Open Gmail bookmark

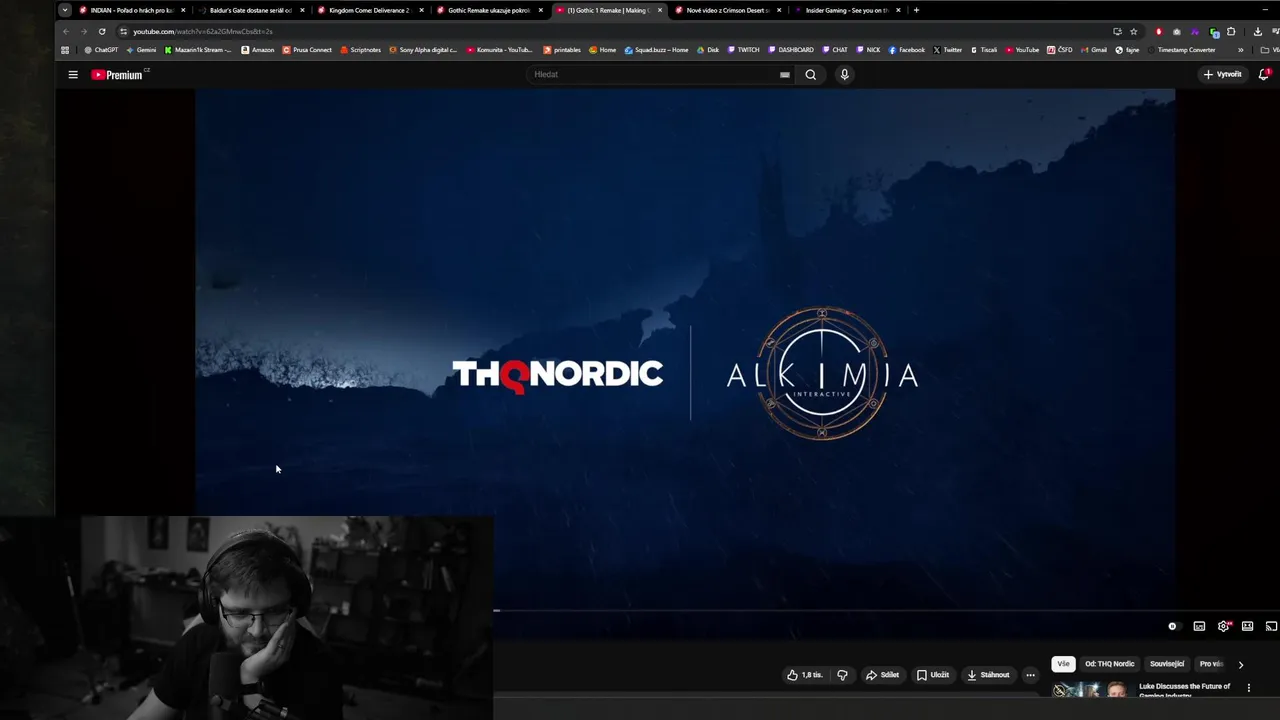(1095, 50)
